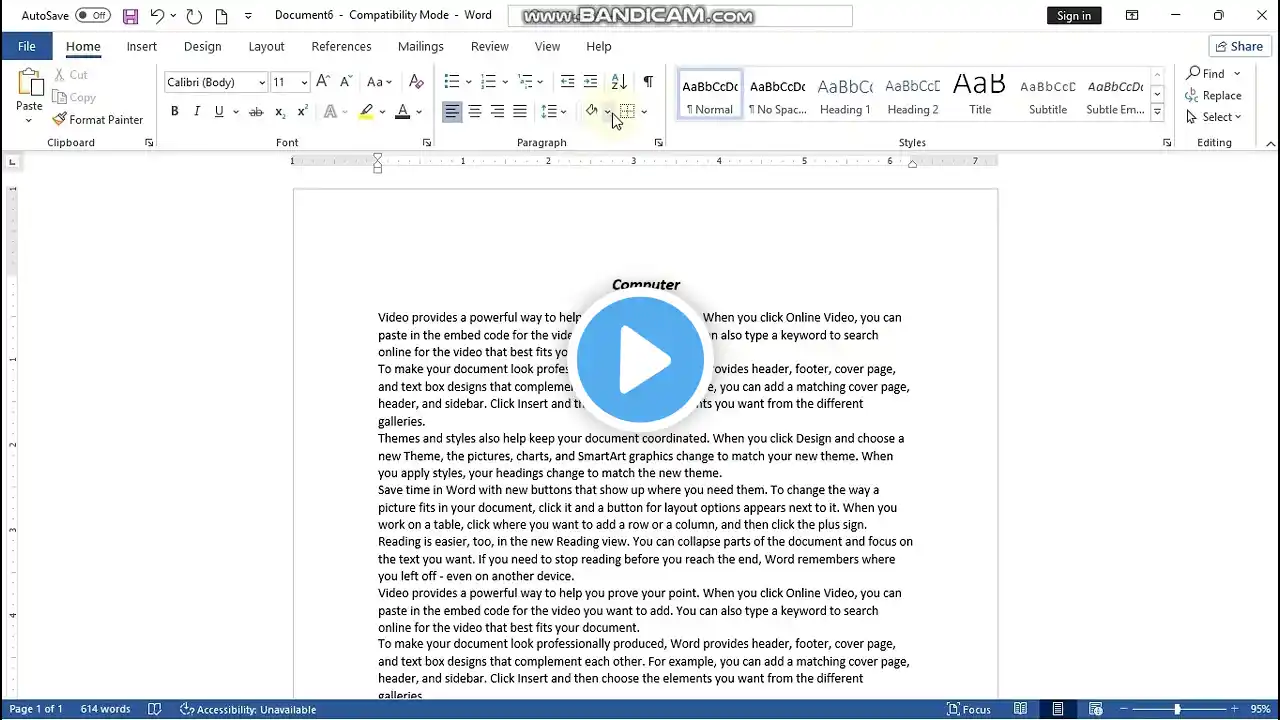Open the font size dropdown
Image resolution: width=1280 pixels, height=720 pixels.
click(x=305, y=83)
